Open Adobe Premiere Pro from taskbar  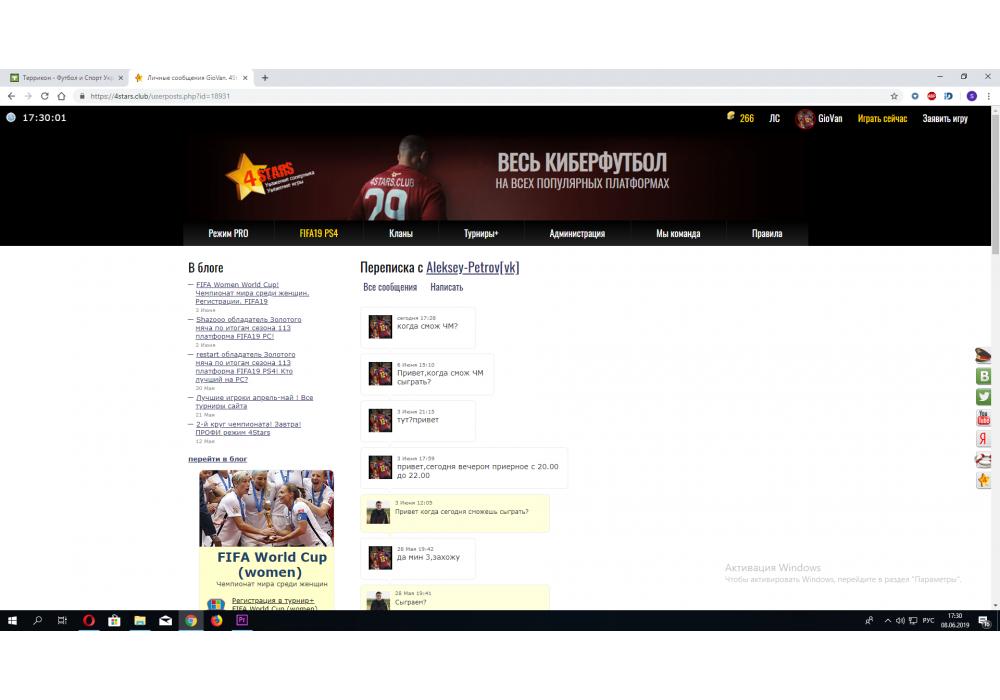pyautogui.click(x=242, y=620)
